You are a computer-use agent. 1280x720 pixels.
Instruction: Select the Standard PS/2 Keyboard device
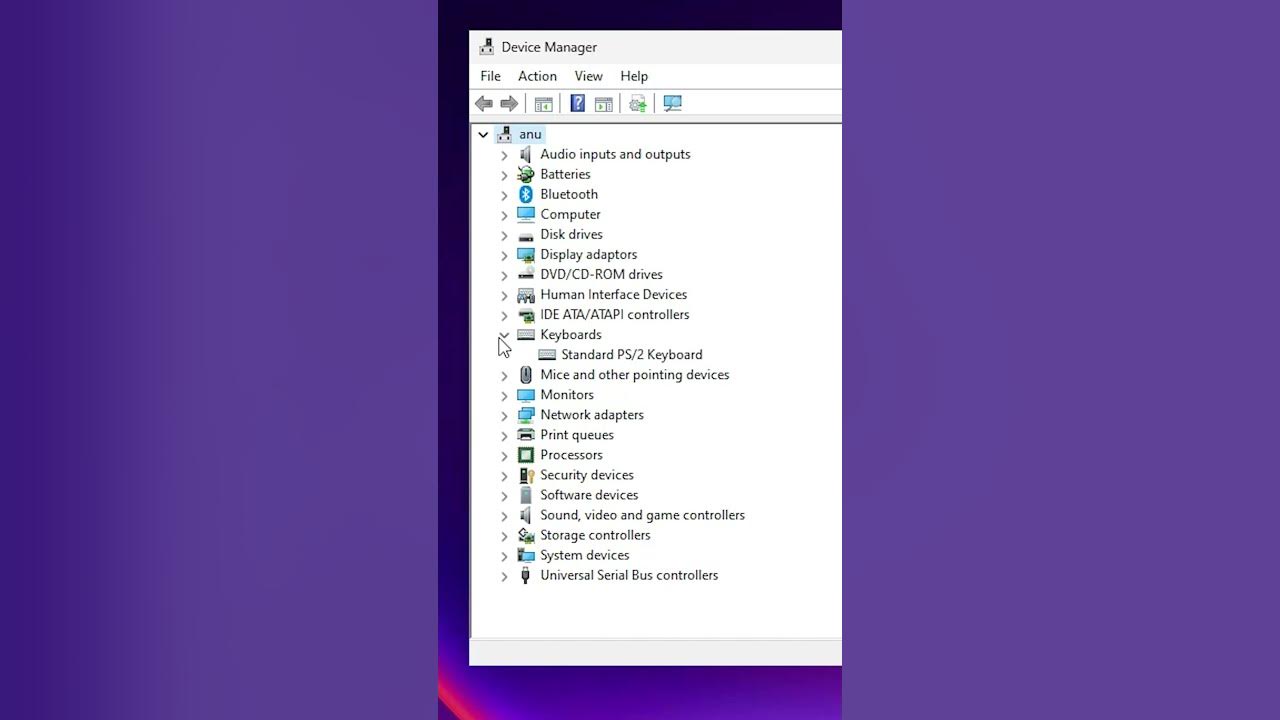632,355
